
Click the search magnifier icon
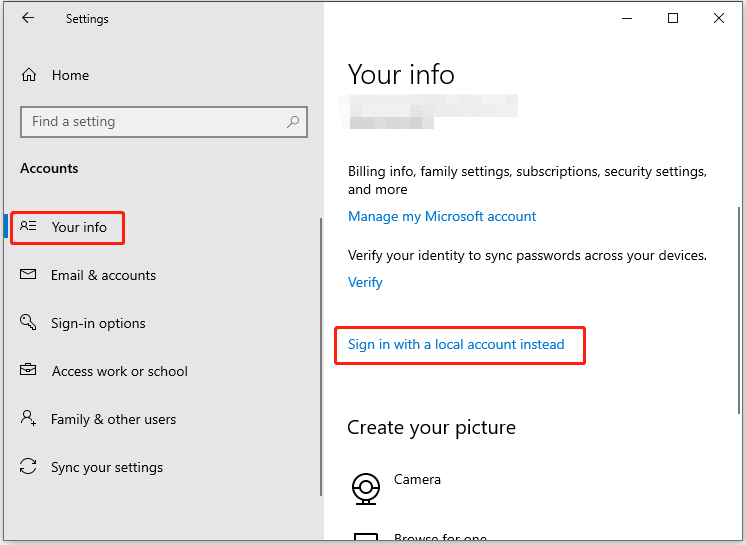[x=293, y=122]
